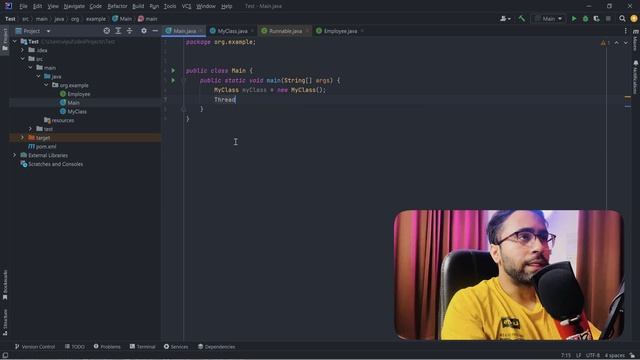Screen dimensions: 640x360
Task: Expand the target folder
Action: (x=22, y=138)
